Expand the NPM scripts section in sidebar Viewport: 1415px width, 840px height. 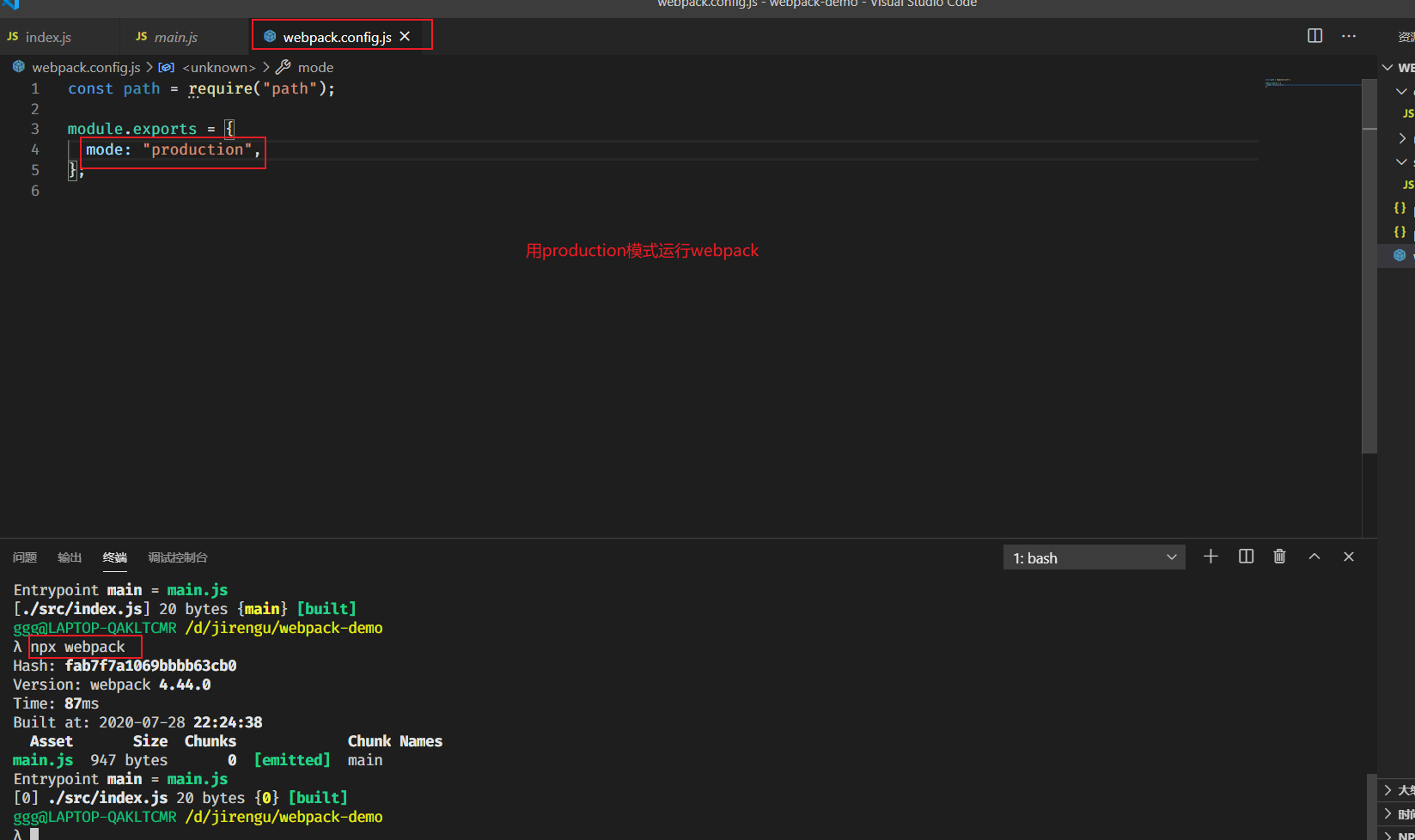pos(1398,834)
